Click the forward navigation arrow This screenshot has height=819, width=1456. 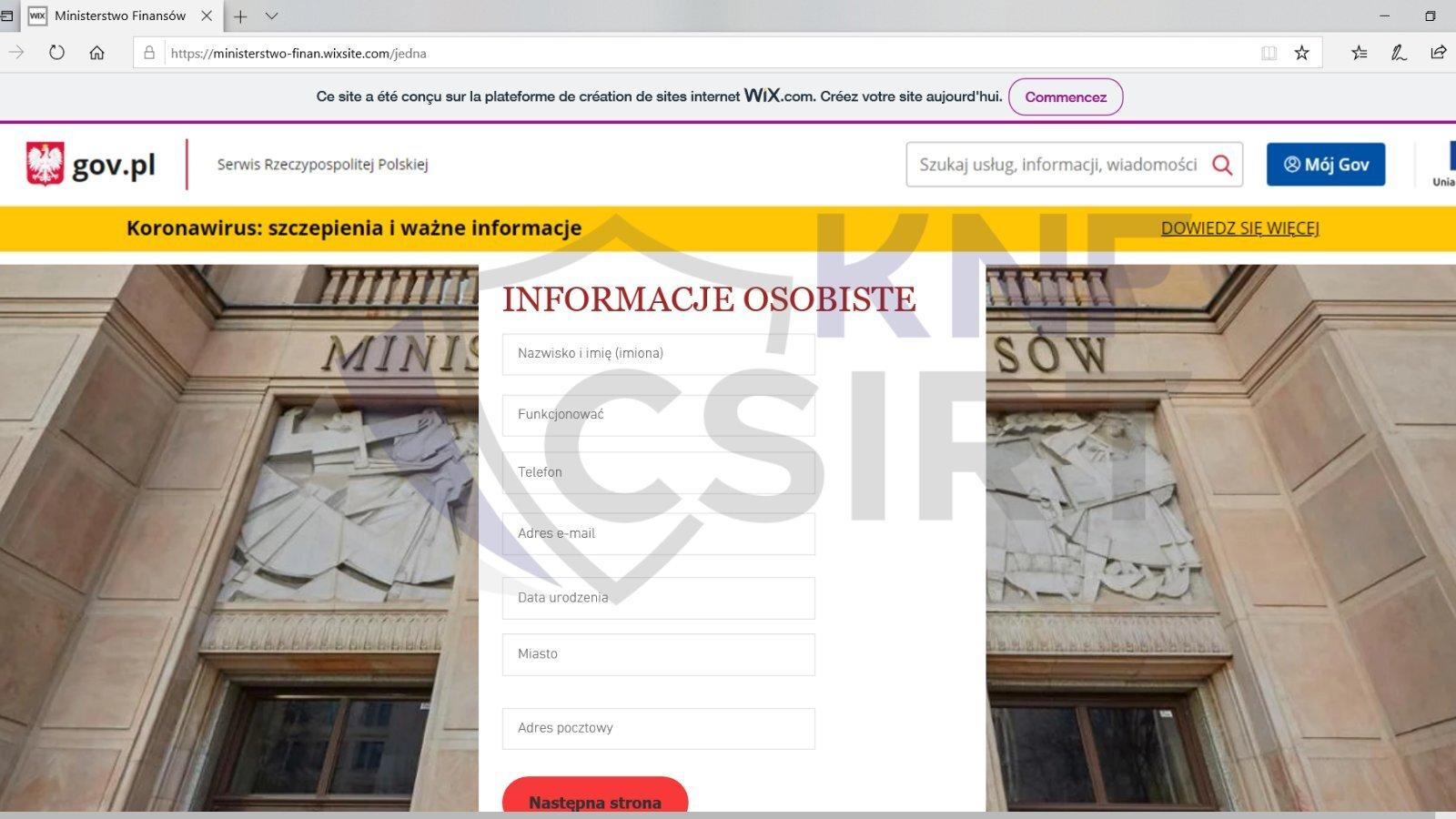coord(16,53)
